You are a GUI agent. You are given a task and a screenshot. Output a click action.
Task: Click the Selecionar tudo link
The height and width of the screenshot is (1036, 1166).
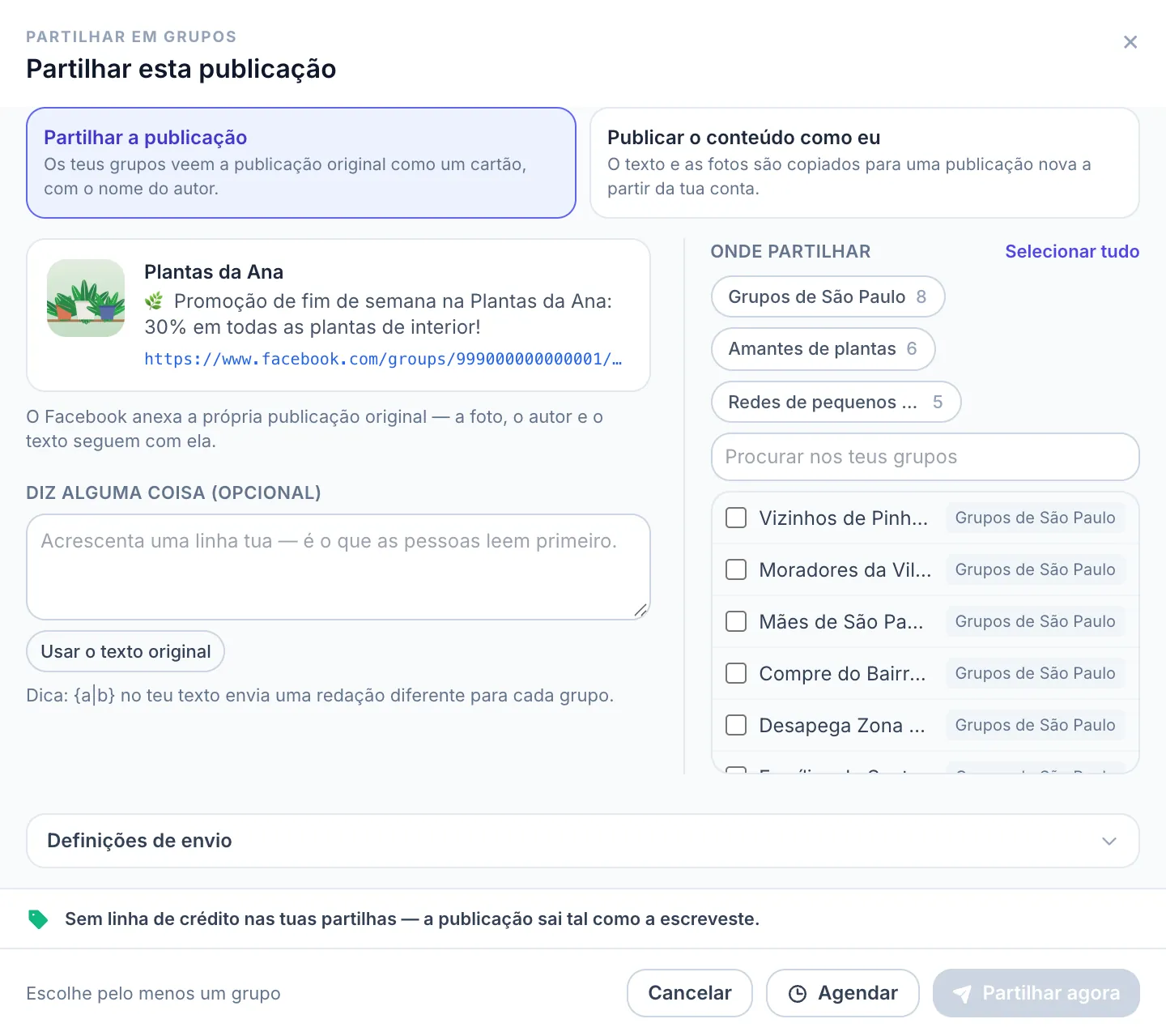coord(1072,251)
